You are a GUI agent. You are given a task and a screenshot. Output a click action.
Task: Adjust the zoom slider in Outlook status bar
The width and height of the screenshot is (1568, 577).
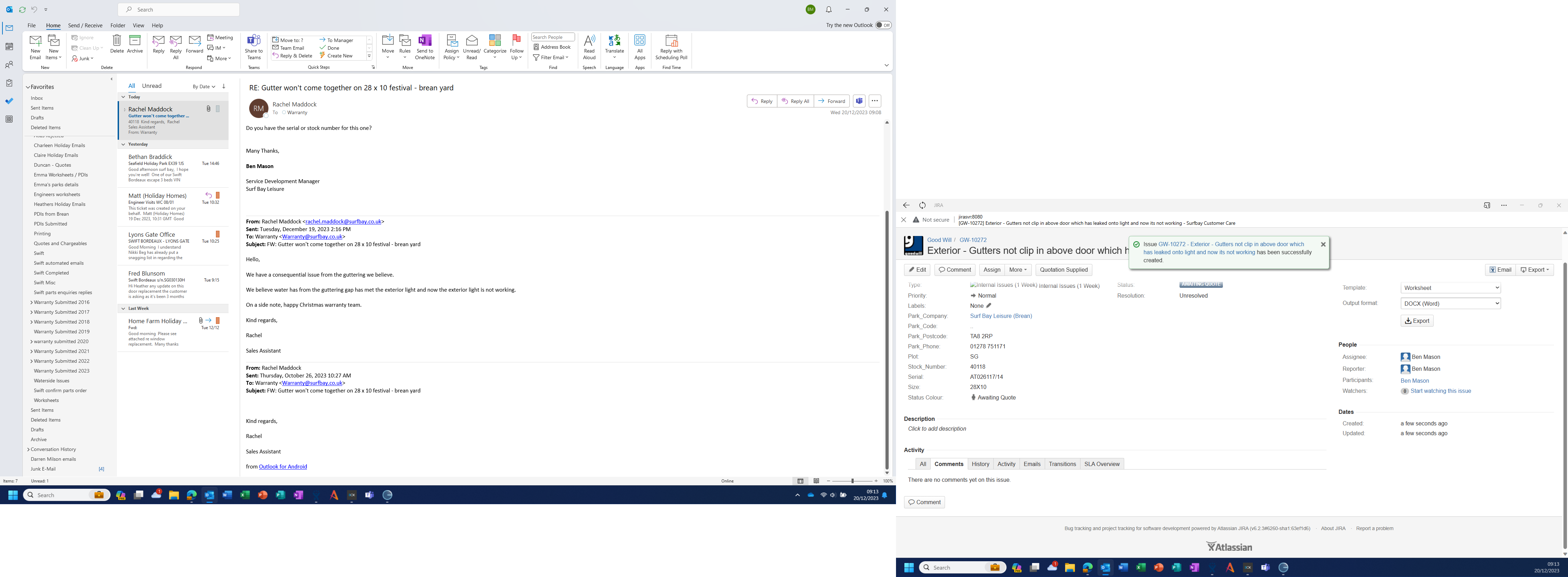852,481
